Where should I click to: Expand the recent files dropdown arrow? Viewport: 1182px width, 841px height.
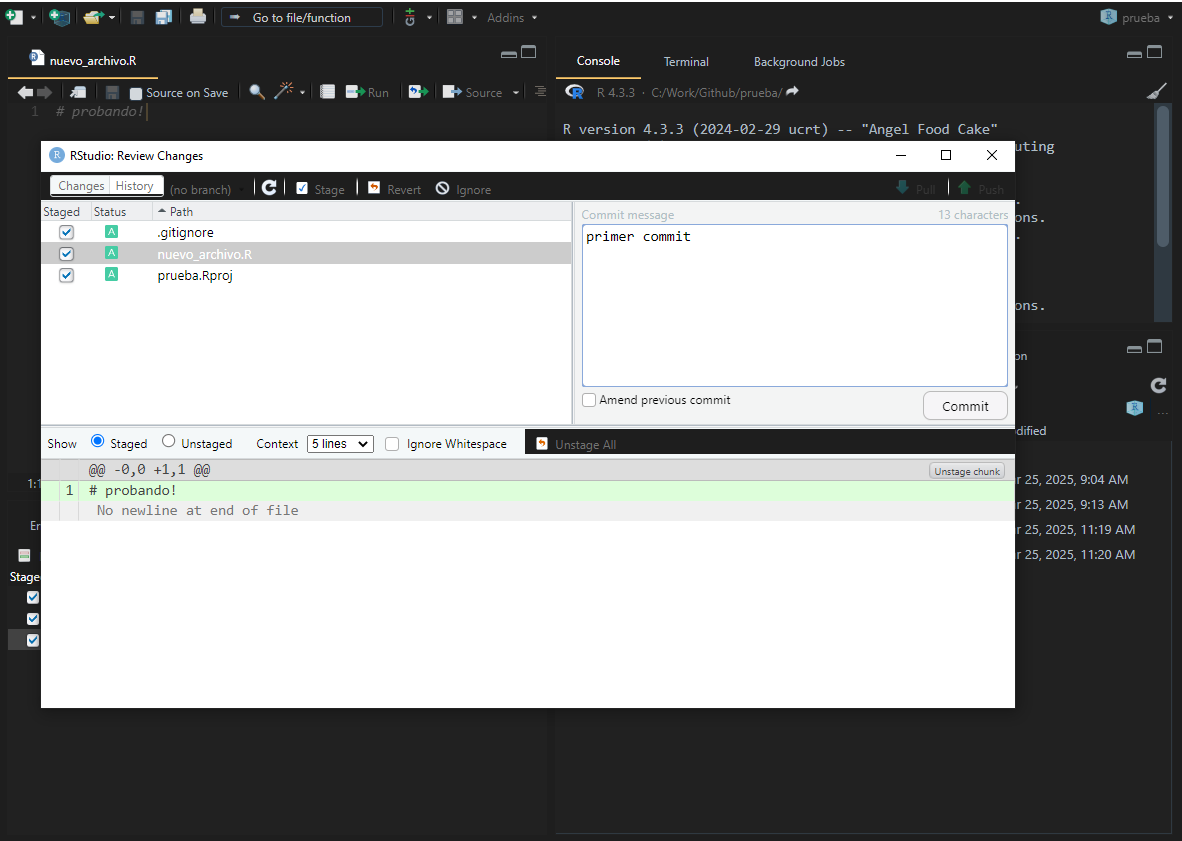112,17
